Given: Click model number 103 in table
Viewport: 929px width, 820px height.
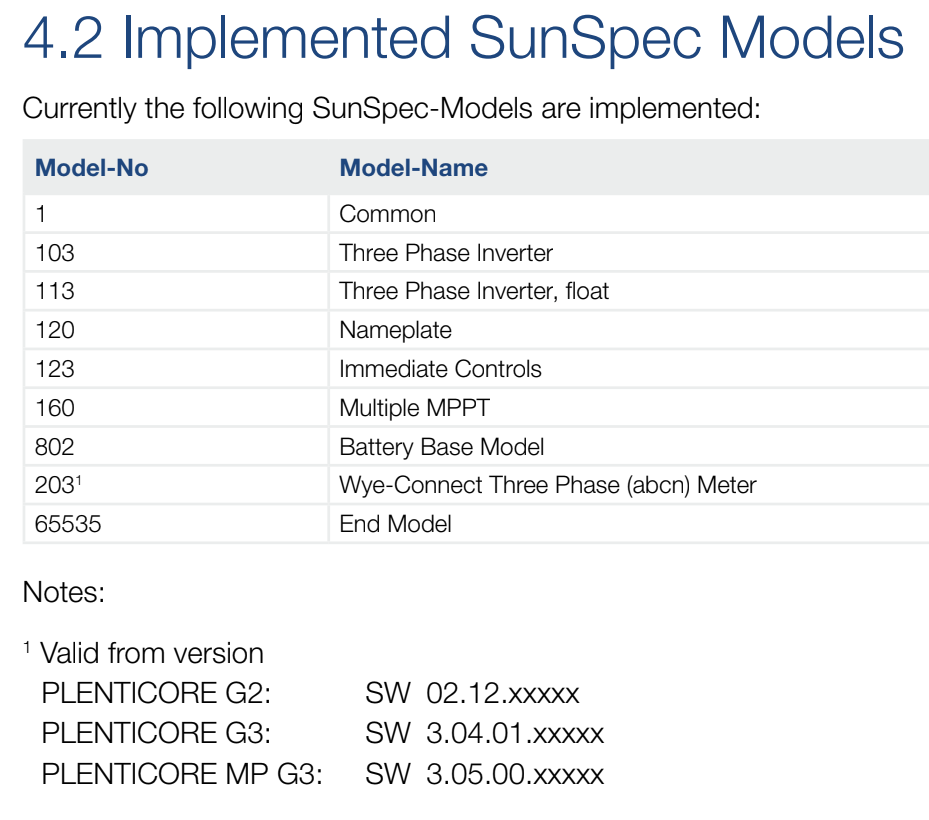Looking at the screenshot, I should (55, 253).
